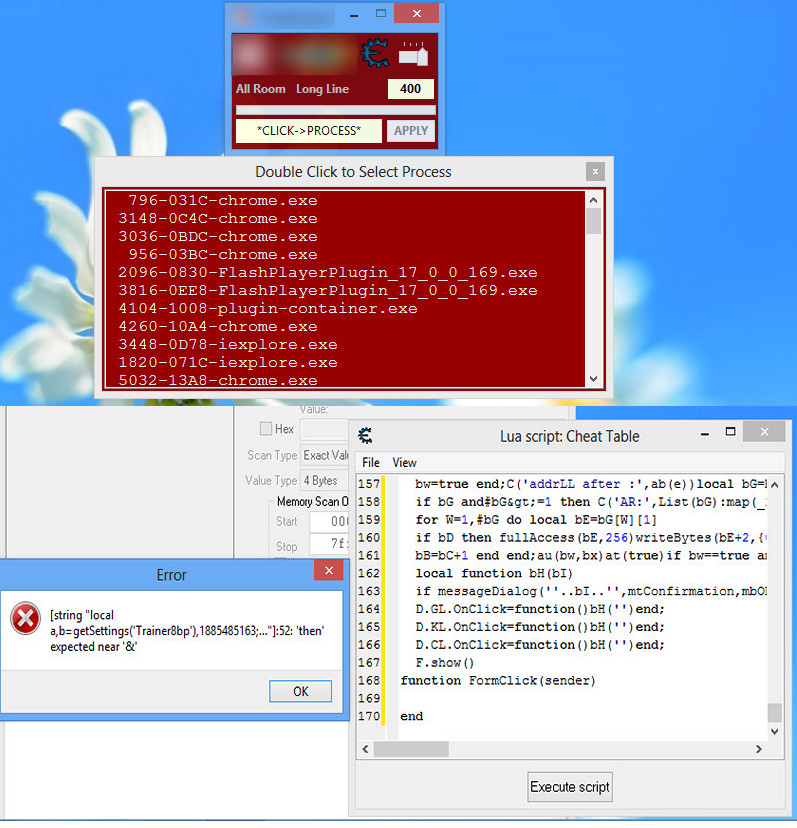
Task: Open the Value Type 4 Bytes dropdown
Action: (x=323, y=481)
